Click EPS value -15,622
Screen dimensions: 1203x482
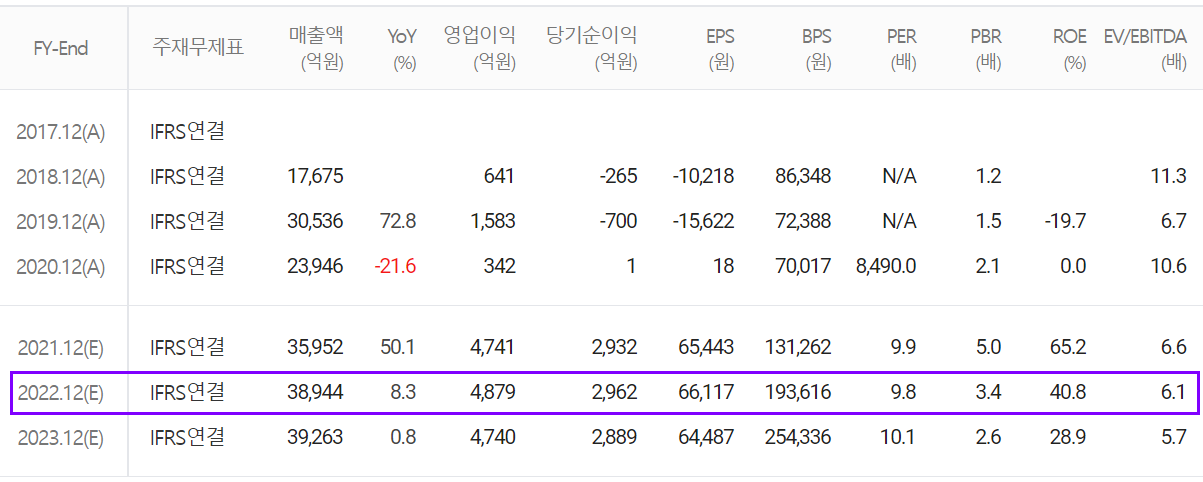pyautogui.click(x=703, y=222)
